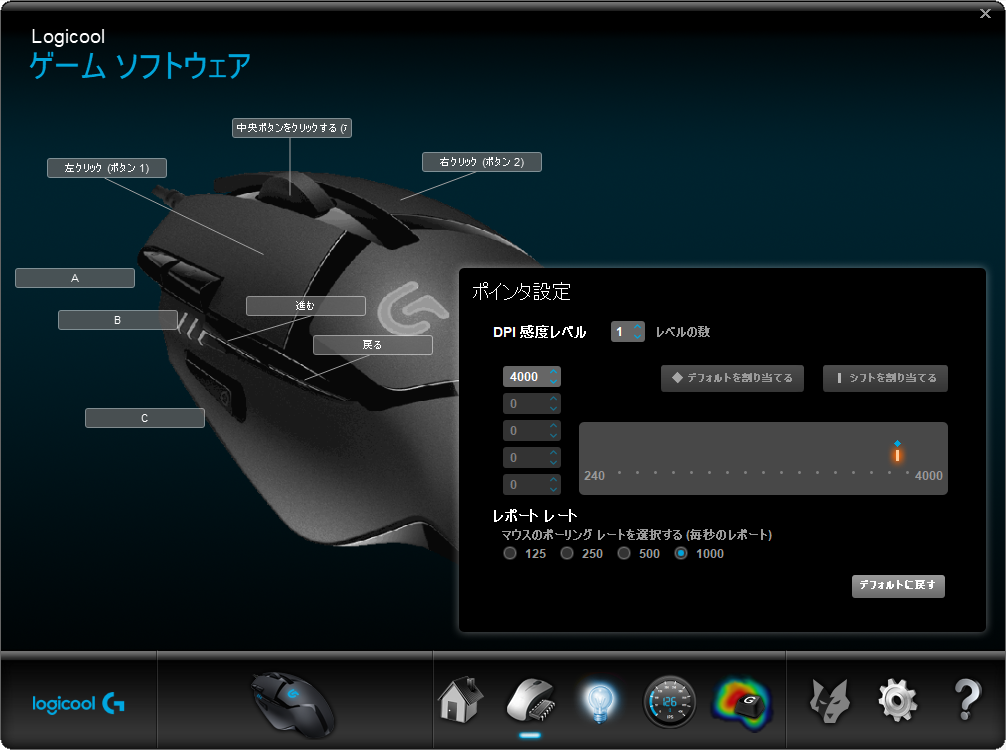Increase the DPI level count stepper
Image resolution: width=1006 pixels, height=750 pixels.
click(637, 327)
